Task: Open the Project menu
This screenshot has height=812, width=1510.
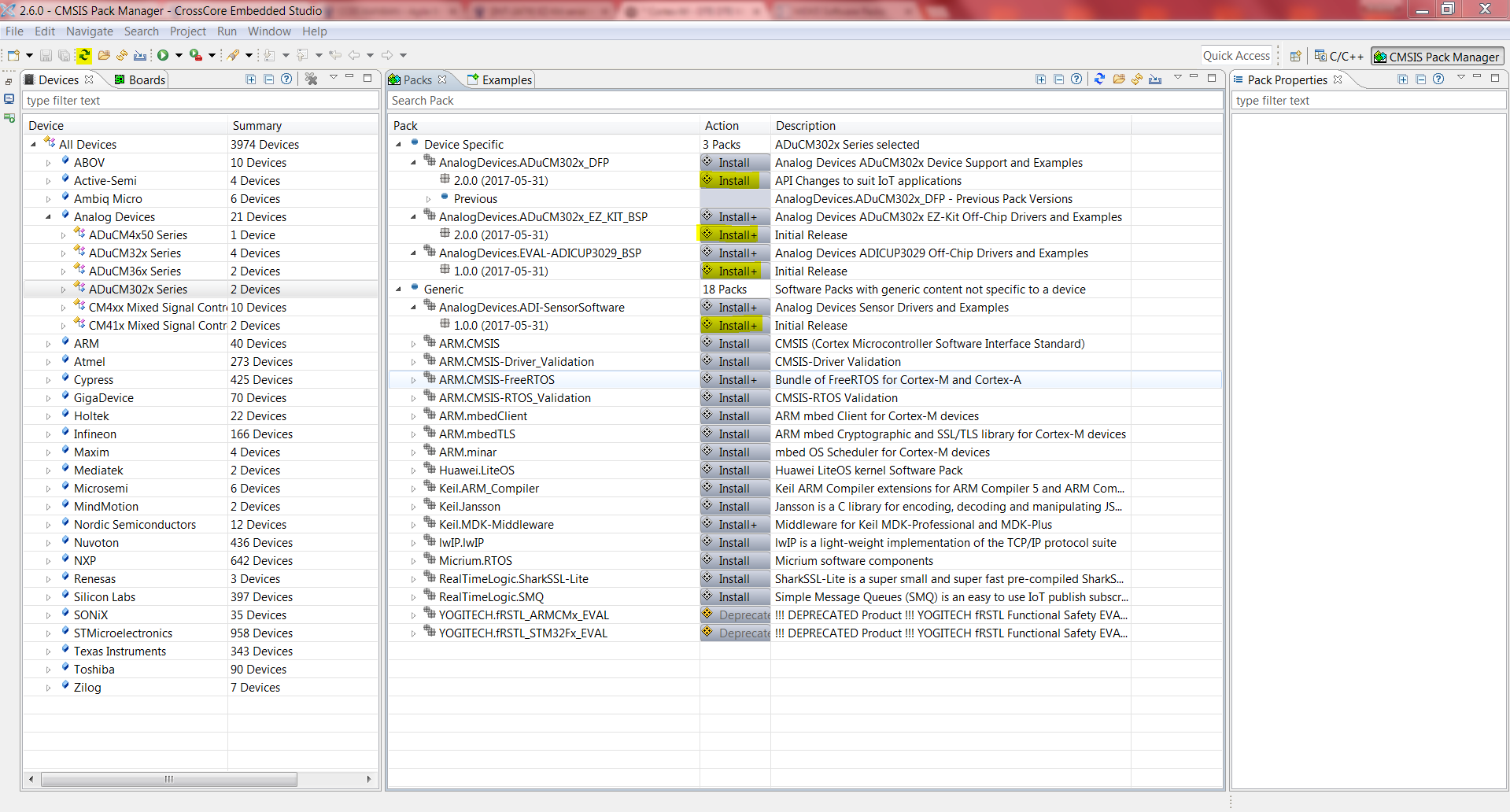Action: pos(188,31)
